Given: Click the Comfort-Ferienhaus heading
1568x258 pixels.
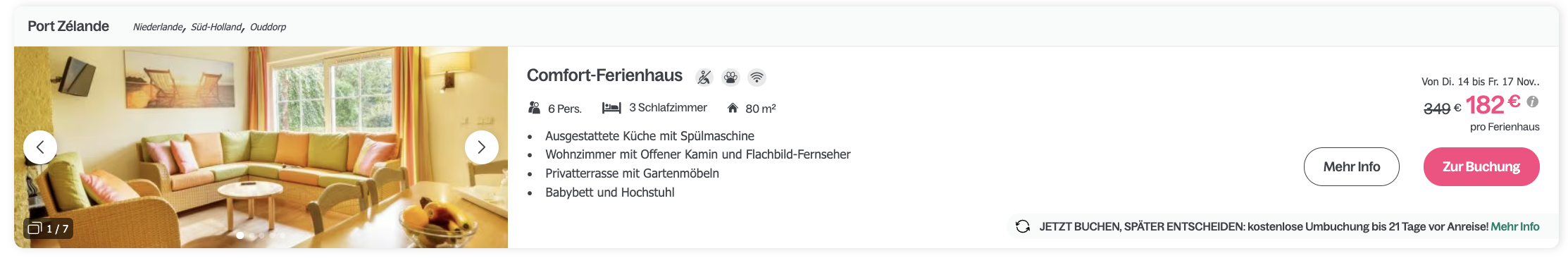Looking at the screenshot, I should 604,75.
